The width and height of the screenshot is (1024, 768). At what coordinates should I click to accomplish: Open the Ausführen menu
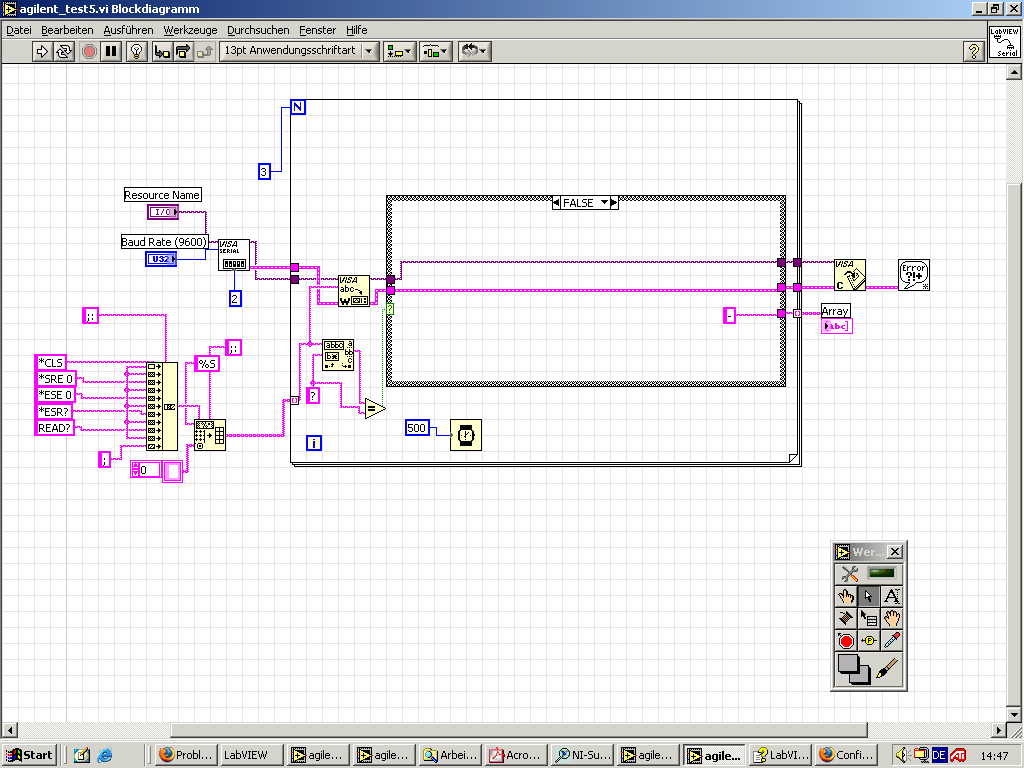pos(128,30)
